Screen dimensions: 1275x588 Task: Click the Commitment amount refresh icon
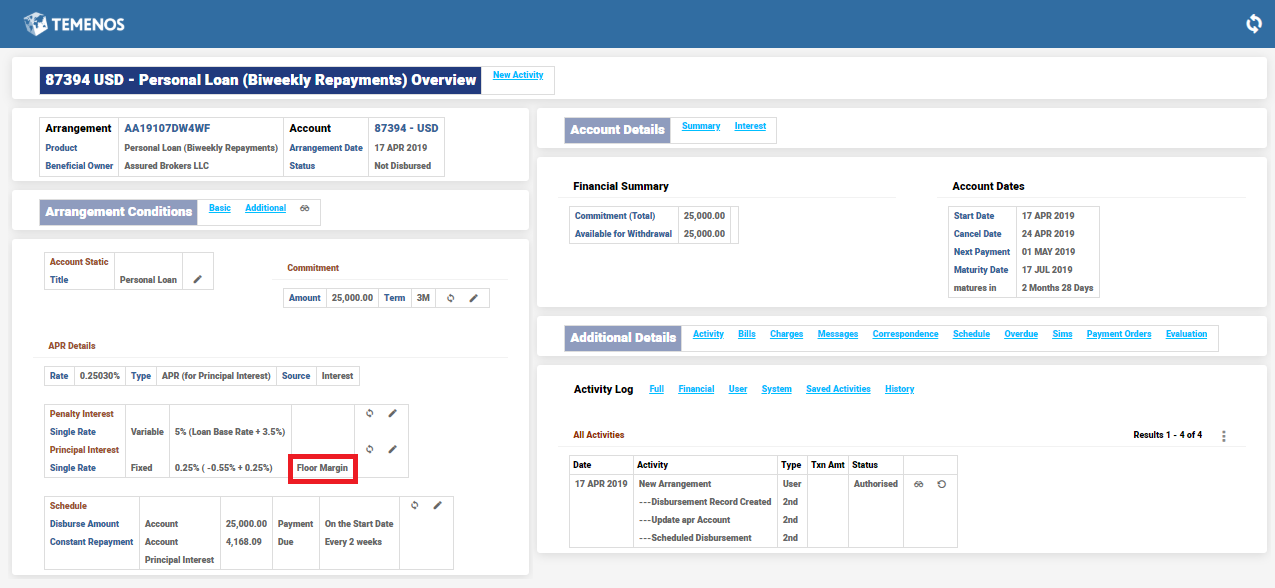point(451,298)
